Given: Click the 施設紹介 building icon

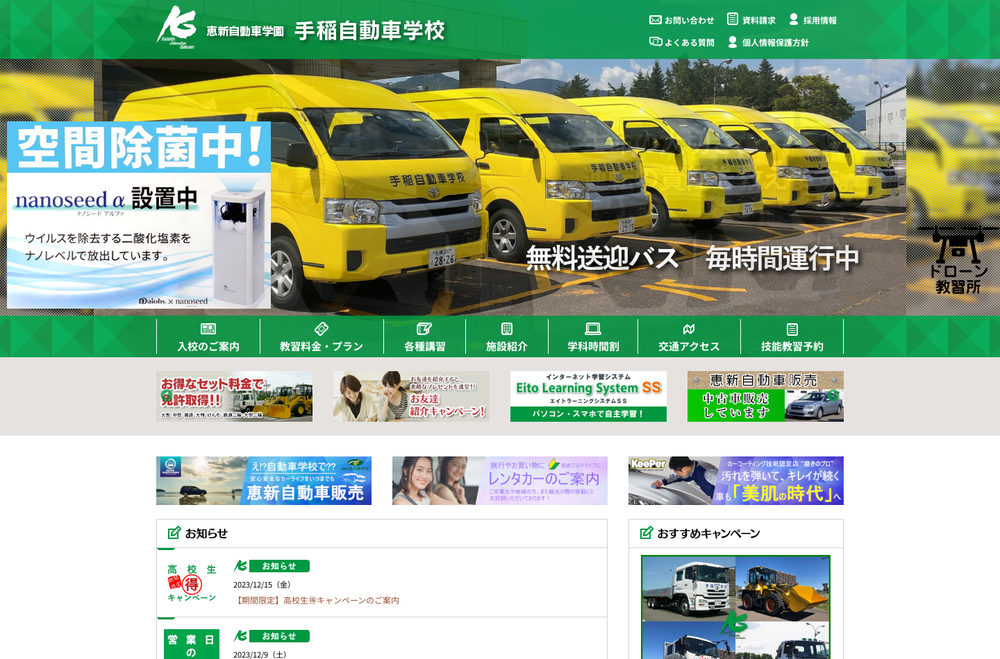Looking at the screenshot, I should [507, 329].
